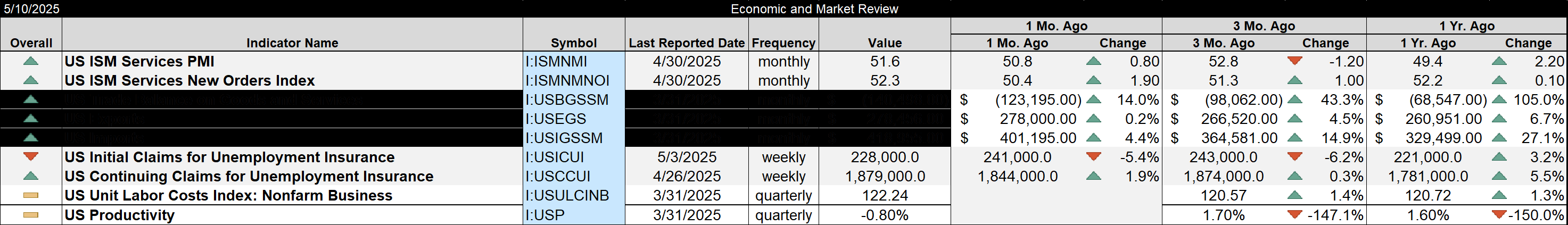1568x225 pixels.
Task: Select the US Productivity value cell showing -0.80%
Action: point(884,215)
